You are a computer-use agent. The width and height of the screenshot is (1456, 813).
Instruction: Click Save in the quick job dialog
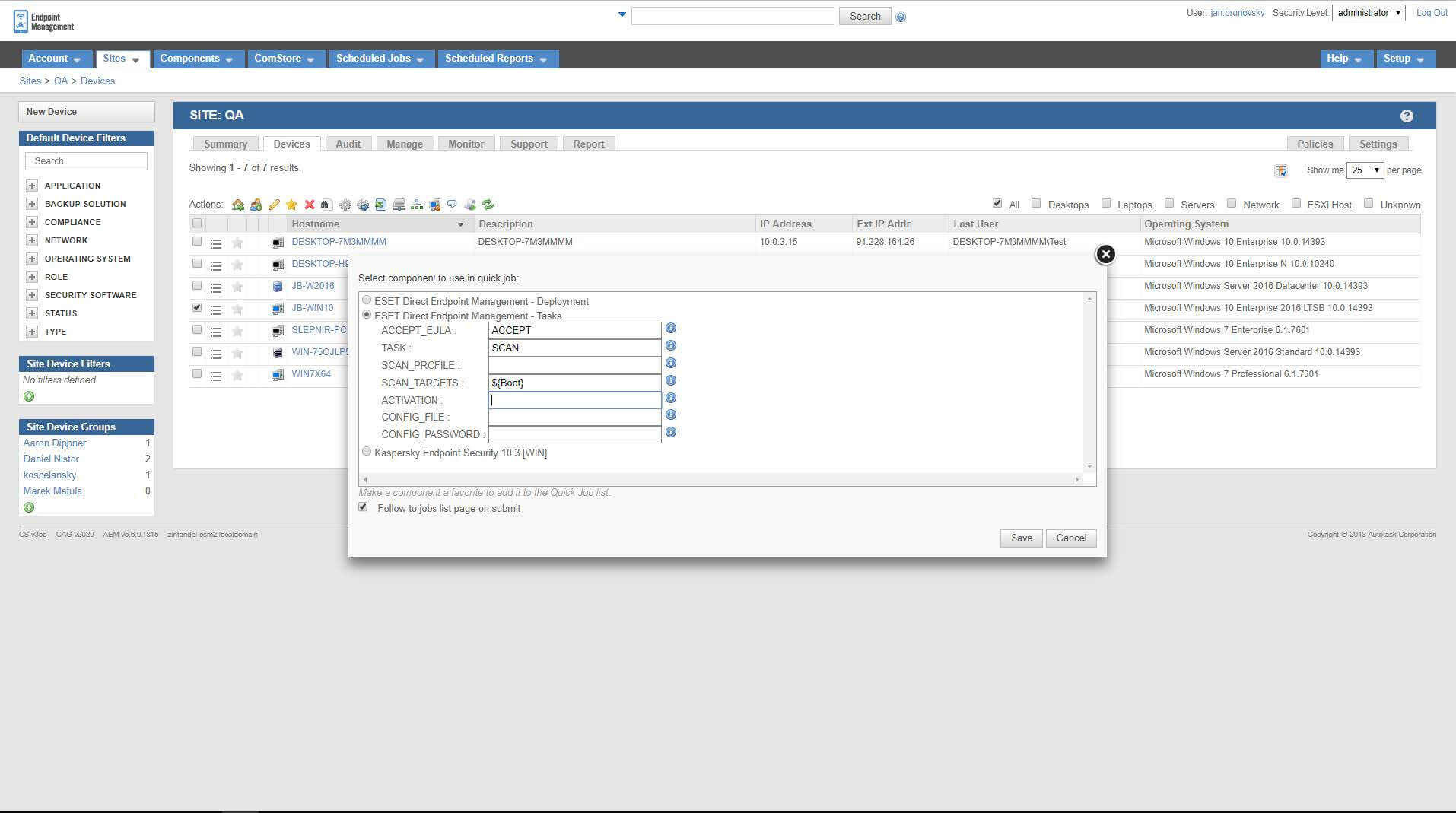[x=1022, y=538]
